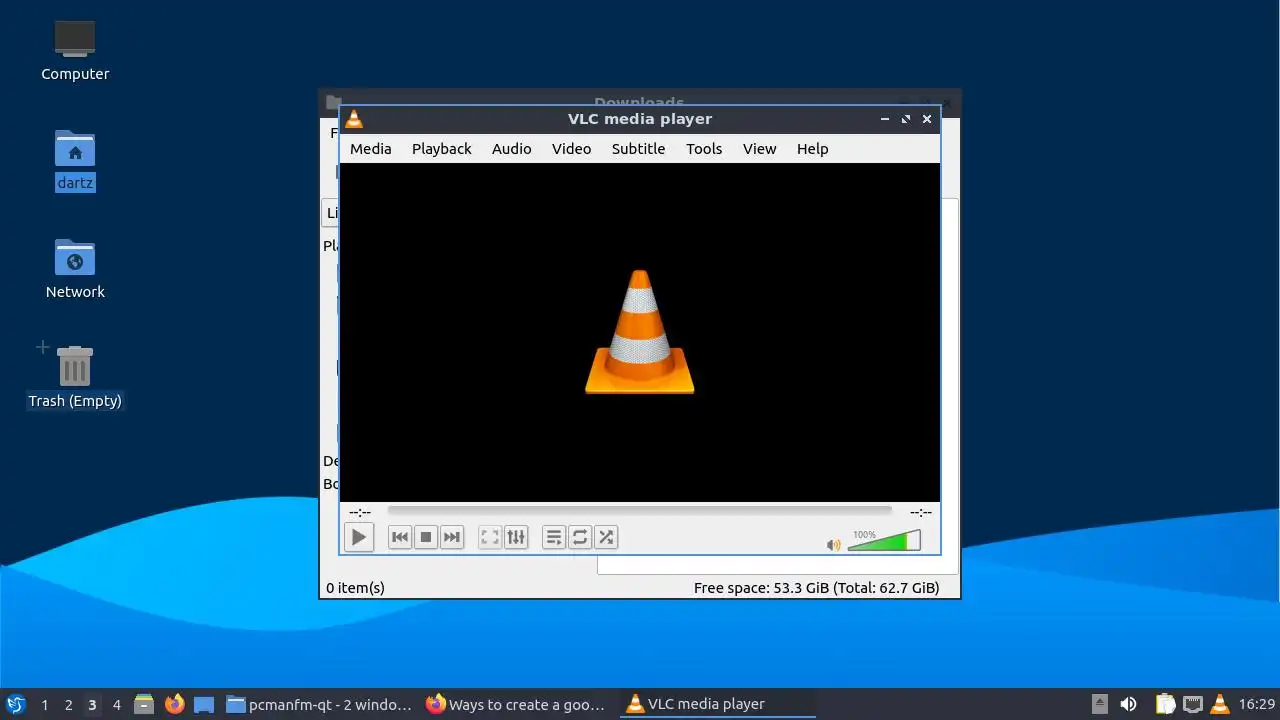Image resolution: width=1280 pixels, height=720 pixels.
Task: Open removable media eject tray icon
Action: tap(1100, 704)
